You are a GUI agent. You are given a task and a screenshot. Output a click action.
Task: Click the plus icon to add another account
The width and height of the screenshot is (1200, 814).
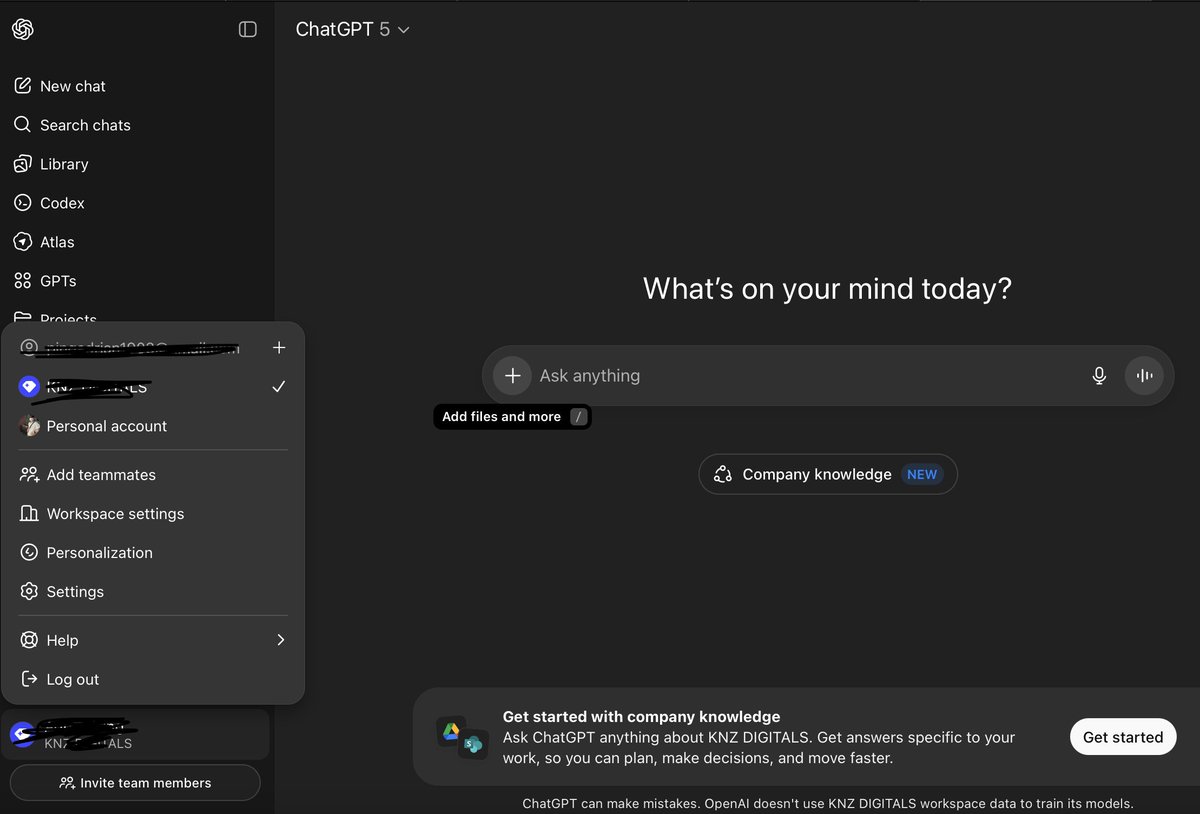coord(279,347)
